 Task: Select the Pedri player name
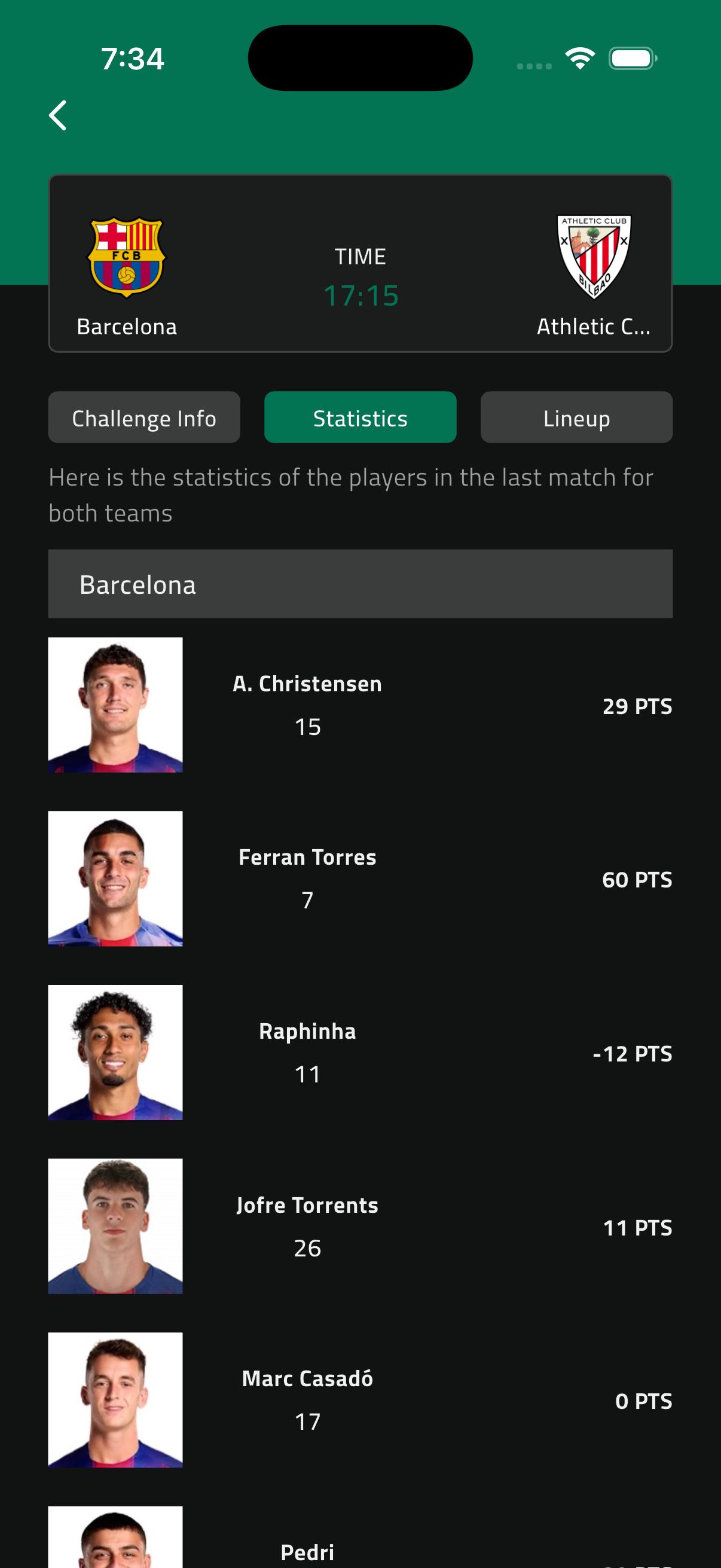coord(307,1552)
